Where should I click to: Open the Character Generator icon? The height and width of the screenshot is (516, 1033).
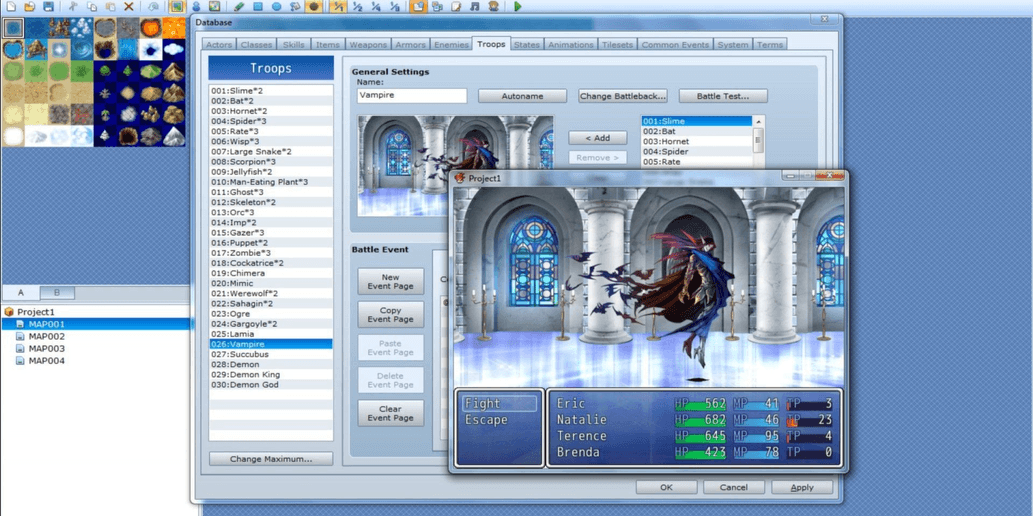[493, 7]
